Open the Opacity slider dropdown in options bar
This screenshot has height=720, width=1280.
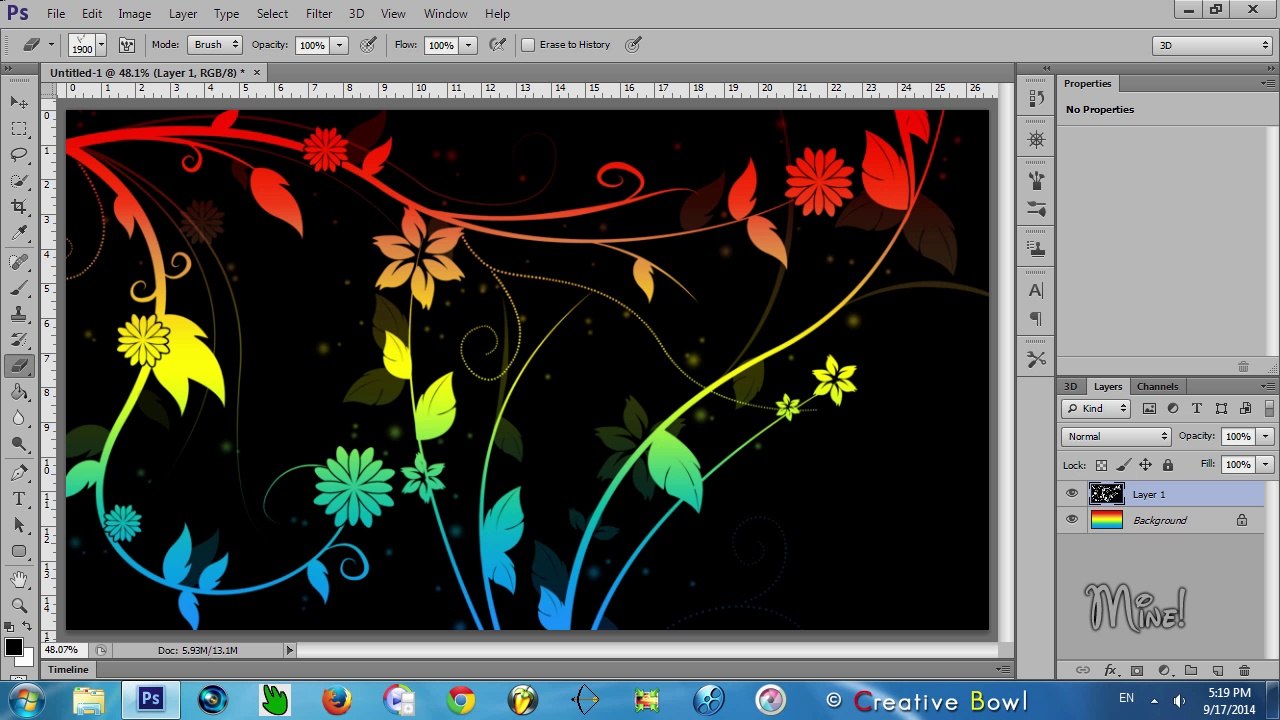click(x=339, y=45)
